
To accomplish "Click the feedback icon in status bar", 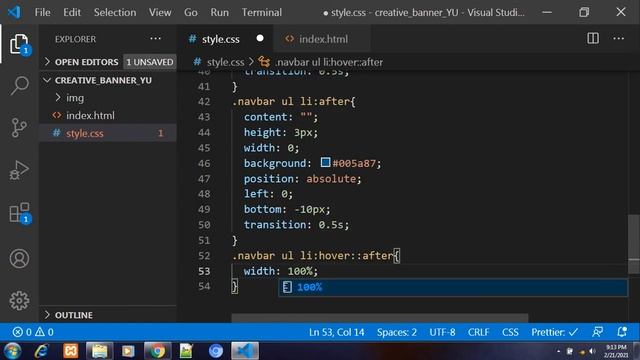I will point(598,332).
